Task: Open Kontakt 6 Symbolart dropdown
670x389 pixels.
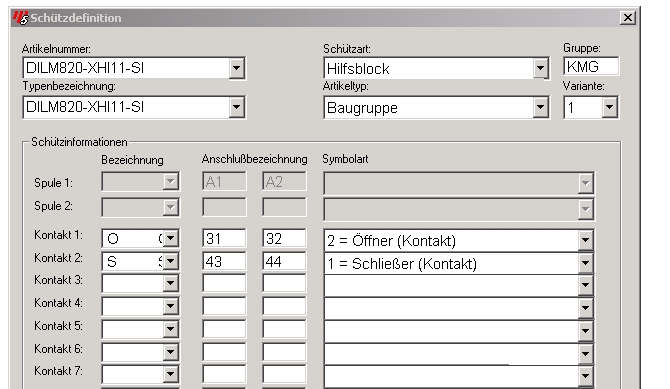Action: [586, 354]
